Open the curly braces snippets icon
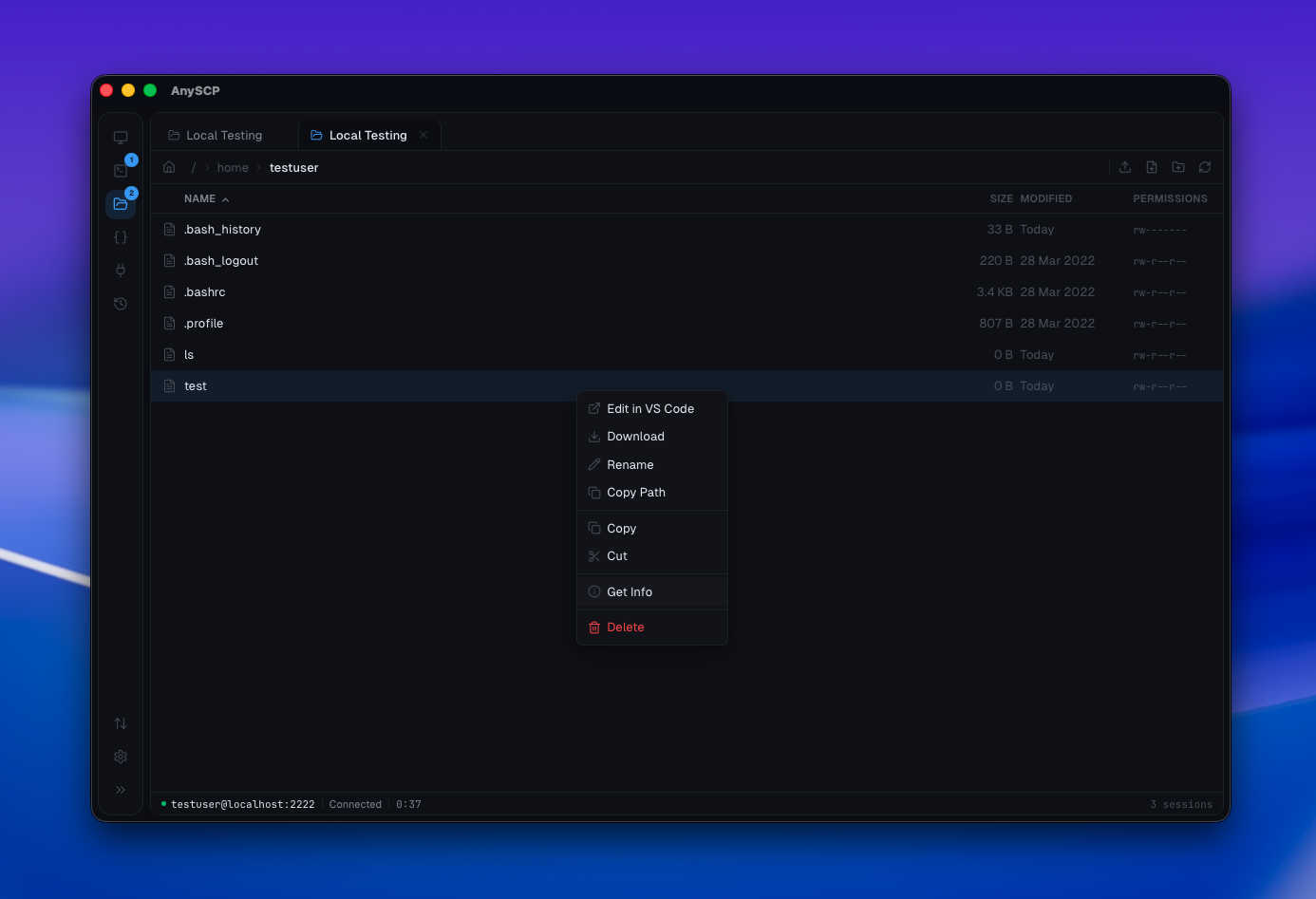This screenshot has height=899, width=1316. (x=121, y=237)
